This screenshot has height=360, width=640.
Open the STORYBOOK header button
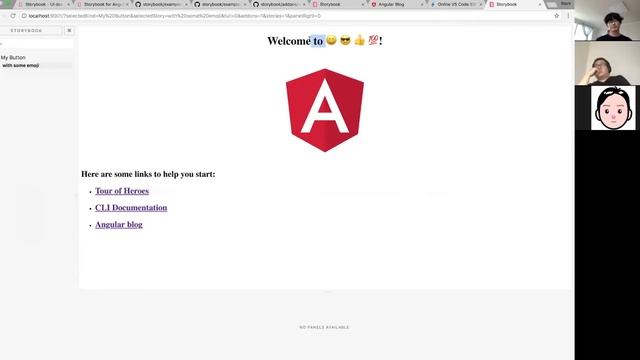(x=27, y=31)
